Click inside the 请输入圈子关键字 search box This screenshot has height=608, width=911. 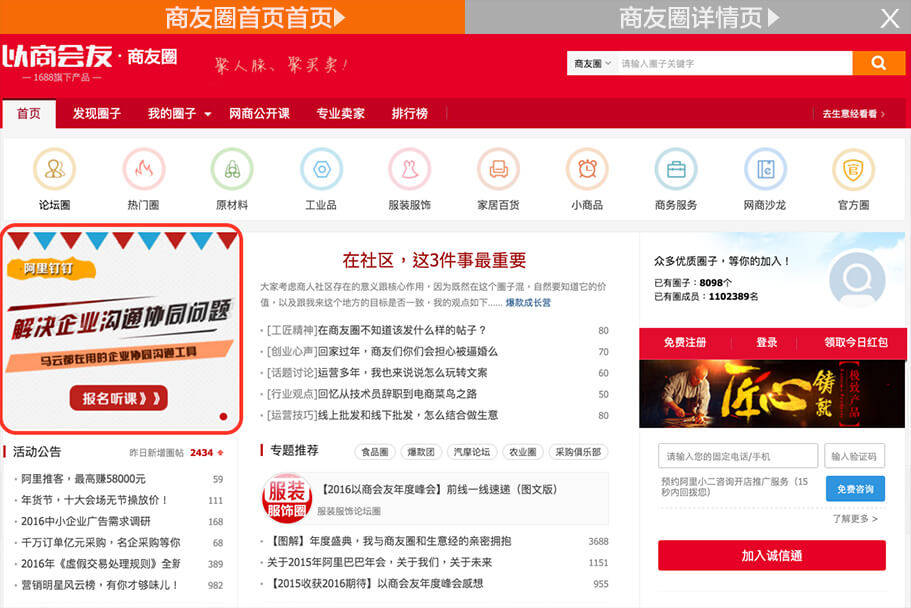[734, 63]
